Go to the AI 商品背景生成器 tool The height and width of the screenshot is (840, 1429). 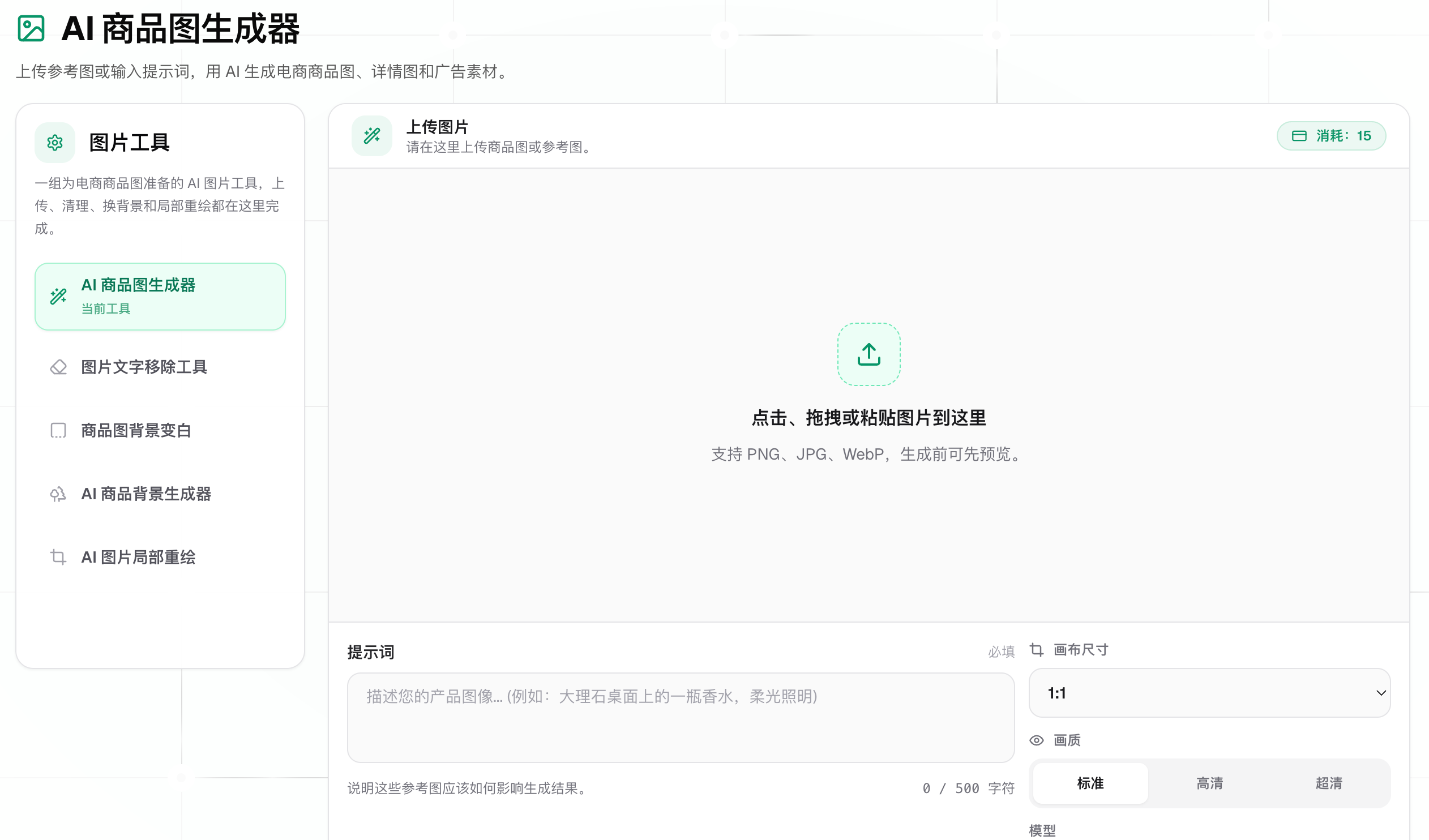click(x=160, y=494)
